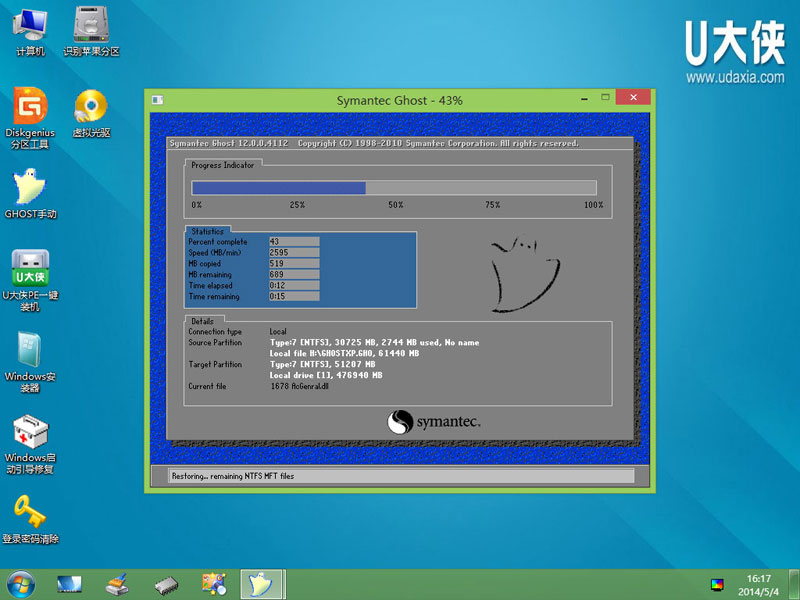
Task: Click the Windows Start button
Action: tap(20, 584)
